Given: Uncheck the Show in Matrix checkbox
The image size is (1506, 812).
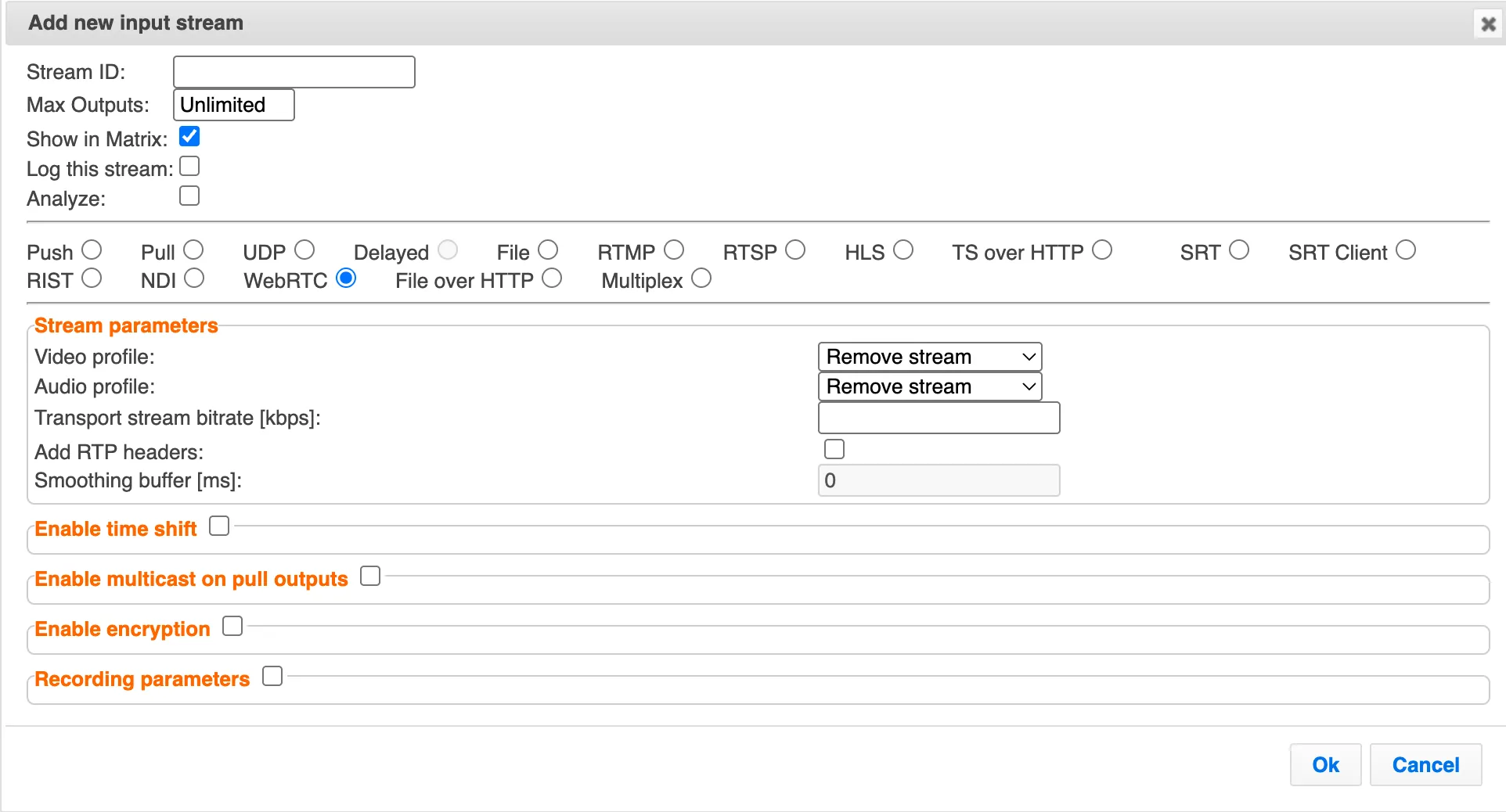Looking at the screenshot, I should click(x=189, y=137).
